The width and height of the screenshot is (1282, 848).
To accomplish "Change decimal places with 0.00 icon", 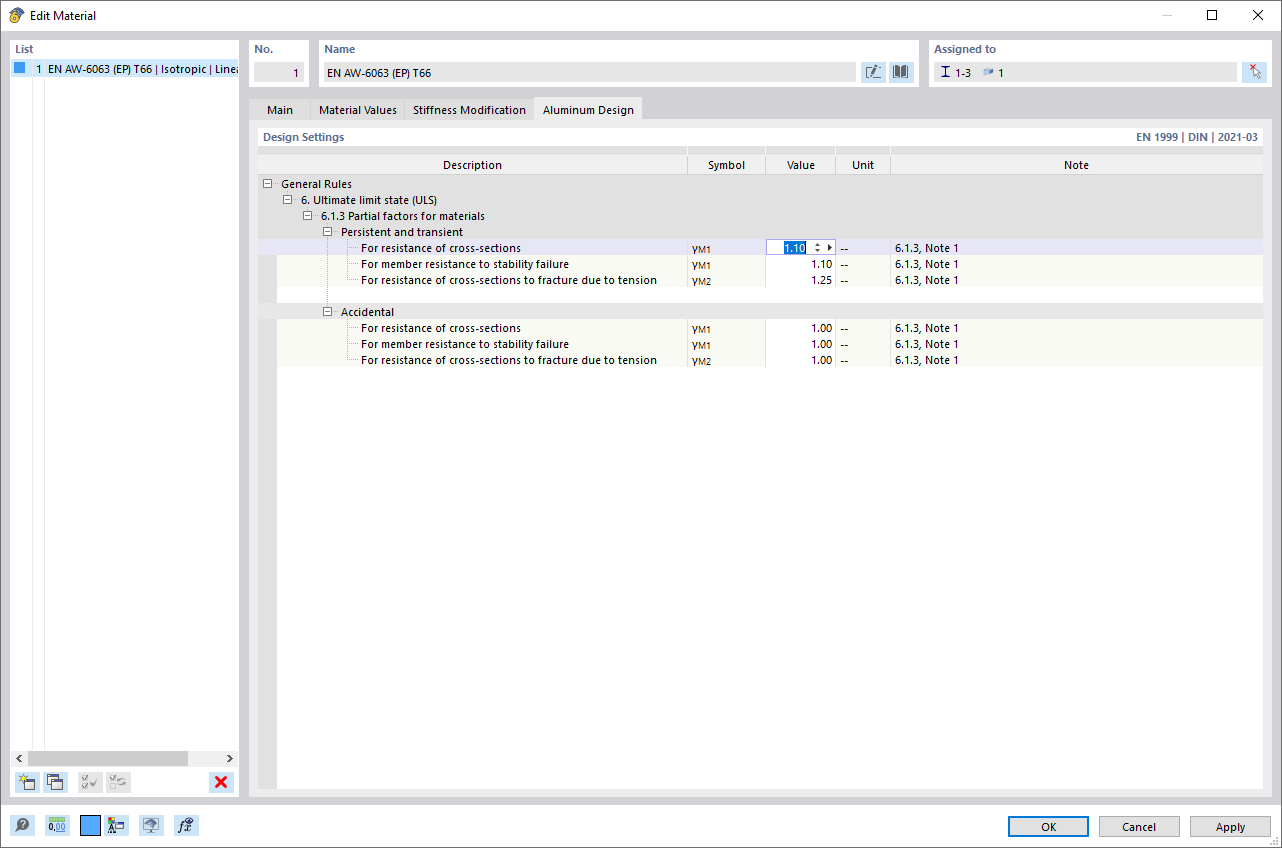I will coord(56,825).
